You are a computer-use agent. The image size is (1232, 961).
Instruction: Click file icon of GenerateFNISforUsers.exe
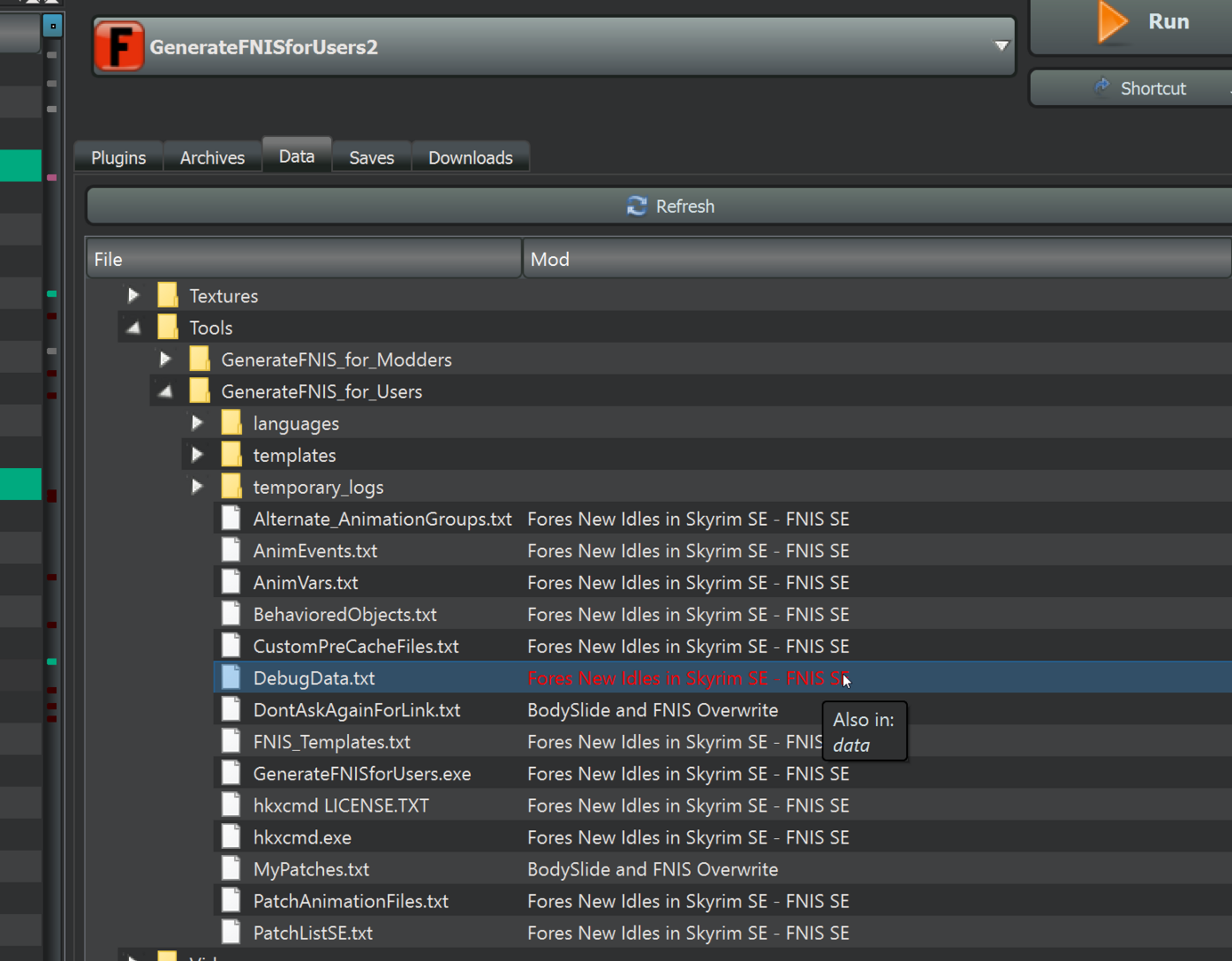click(231, 773)
